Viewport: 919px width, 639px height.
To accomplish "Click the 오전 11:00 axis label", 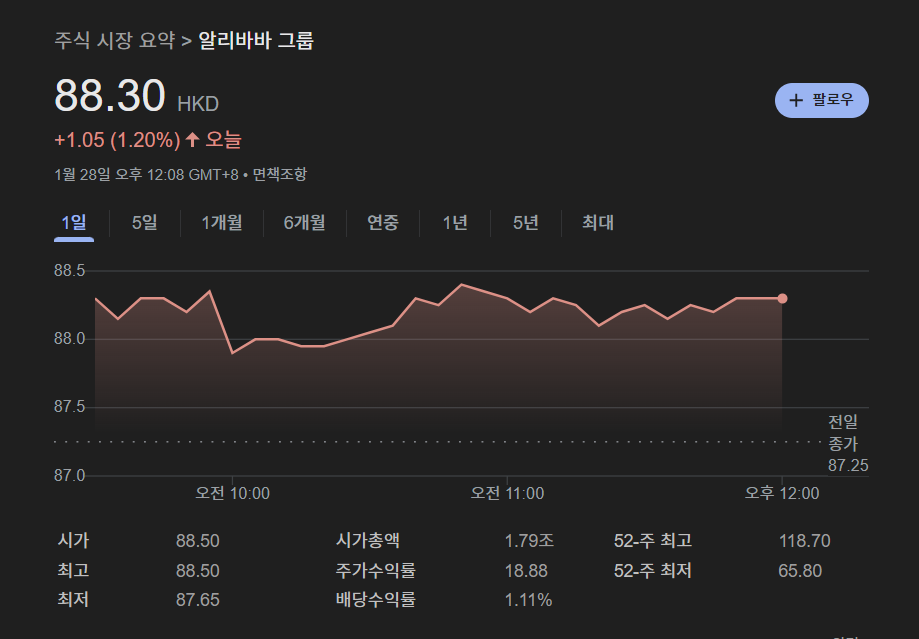I will [x=508, y=494].
